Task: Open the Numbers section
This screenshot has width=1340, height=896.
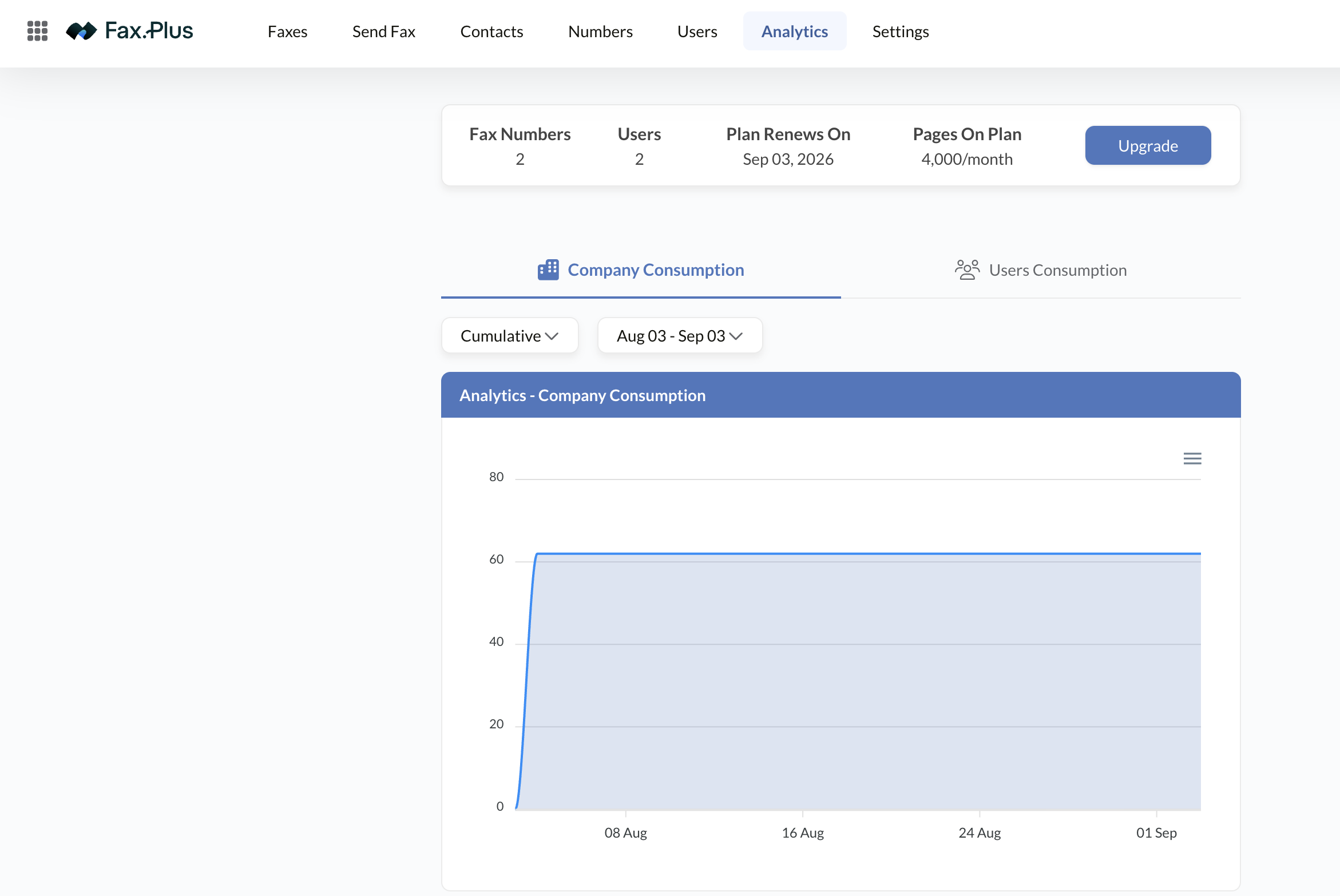Action: [601, 31]
